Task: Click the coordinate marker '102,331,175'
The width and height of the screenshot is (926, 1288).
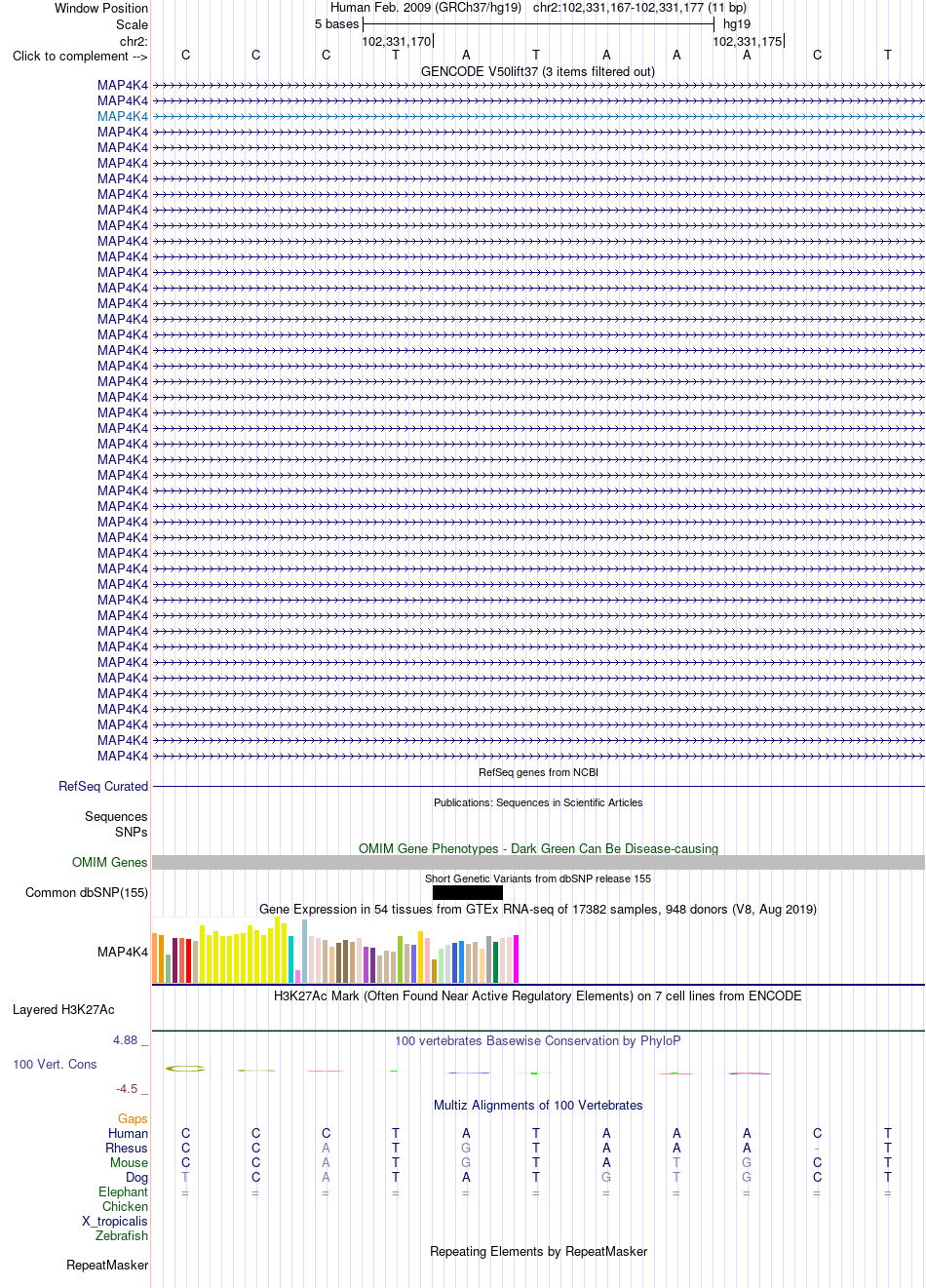Action: pos(747,41)
